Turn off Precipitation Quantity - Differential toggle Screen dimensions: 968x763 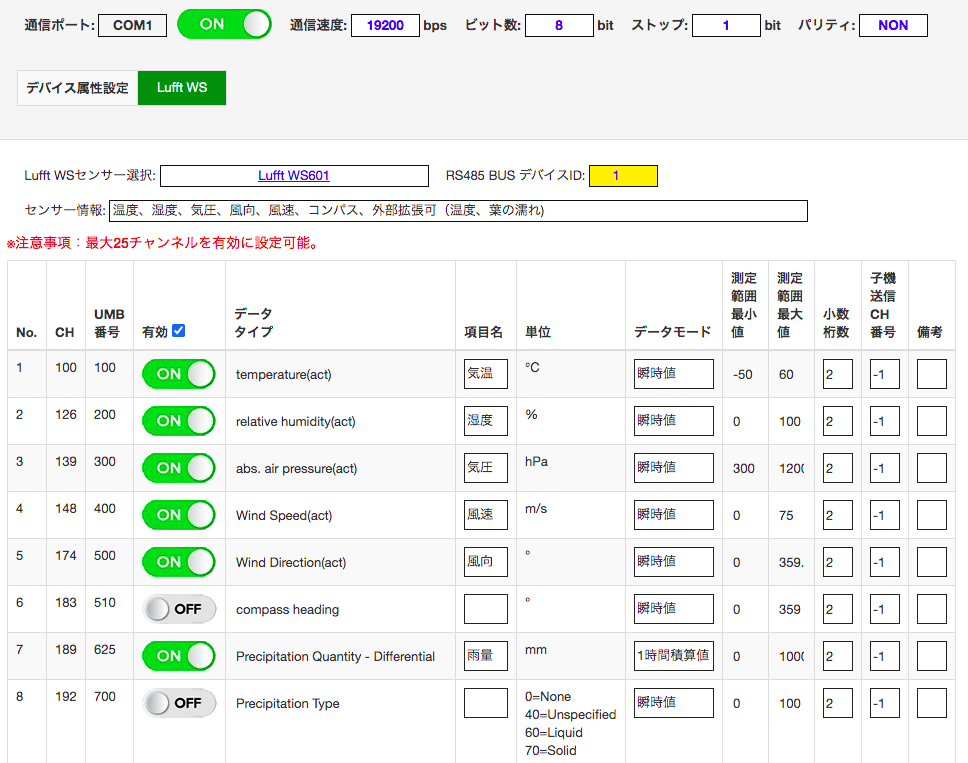(x=179, y=656)
